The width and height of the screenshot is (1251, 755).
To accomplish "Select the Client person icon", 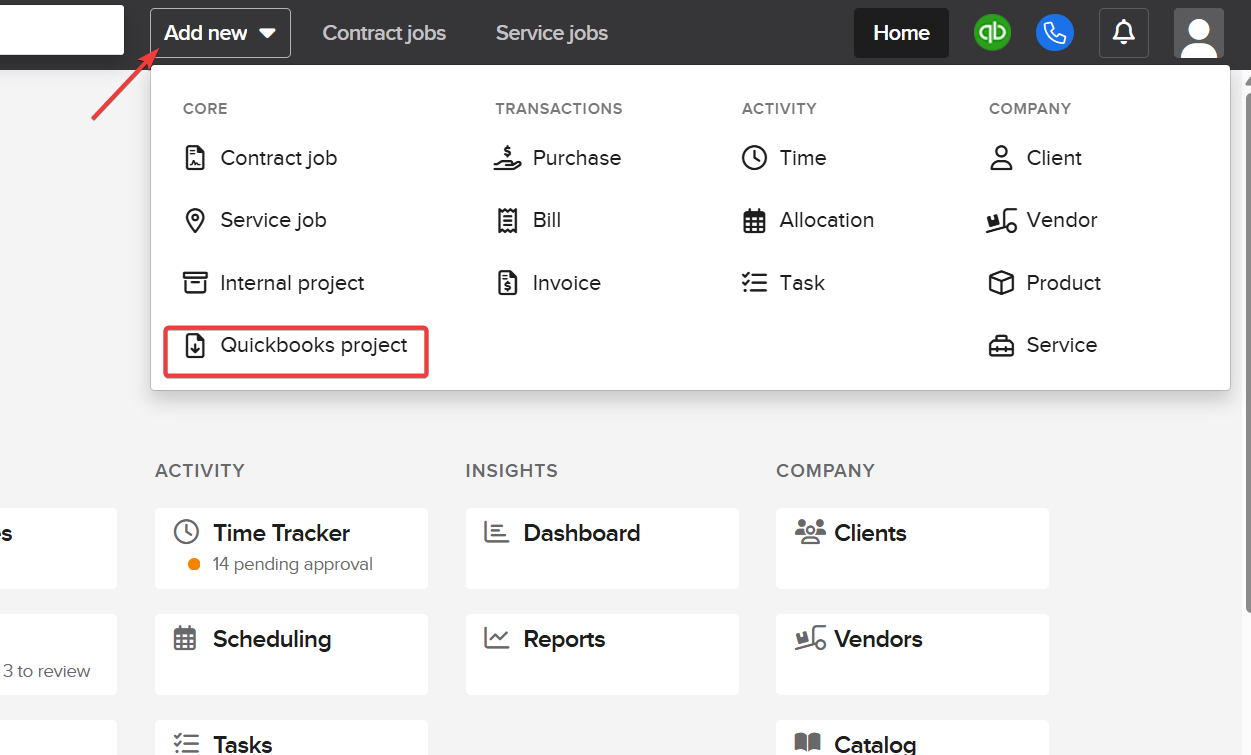I will coord(1001,157).
